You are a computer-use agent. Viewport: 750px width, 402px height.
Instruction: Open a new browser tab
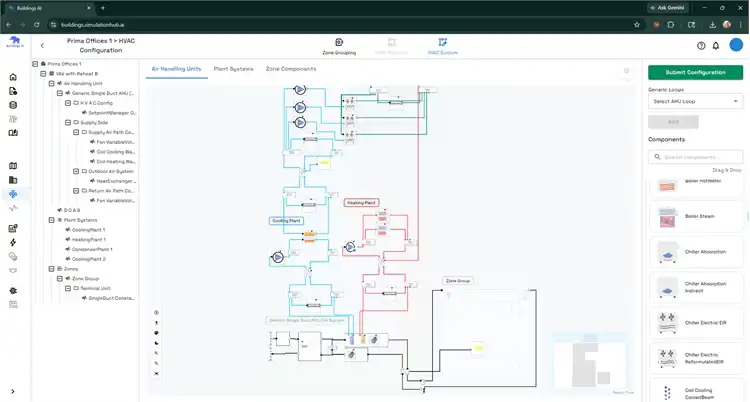[102, 8]
